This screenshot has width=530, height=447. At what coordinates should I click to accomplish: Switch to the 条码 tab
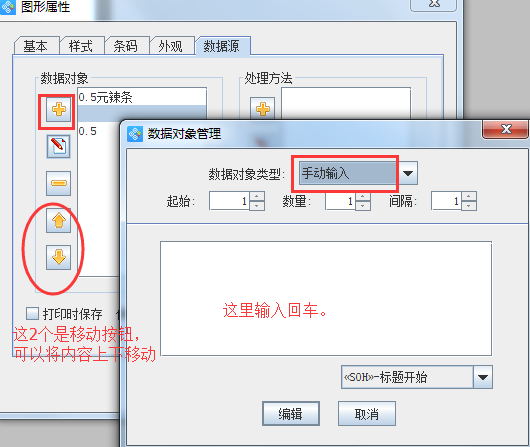pyautogui.click(x=126, y=46)
